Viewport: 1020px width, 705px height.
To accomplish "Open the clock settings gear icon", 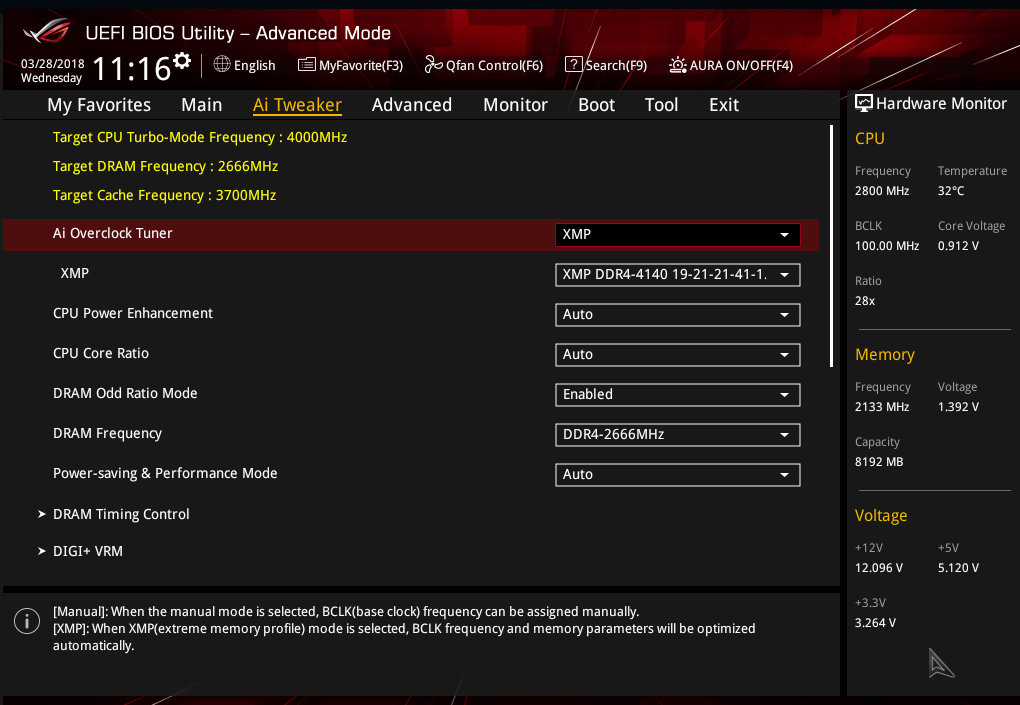I will pos(183,60).
